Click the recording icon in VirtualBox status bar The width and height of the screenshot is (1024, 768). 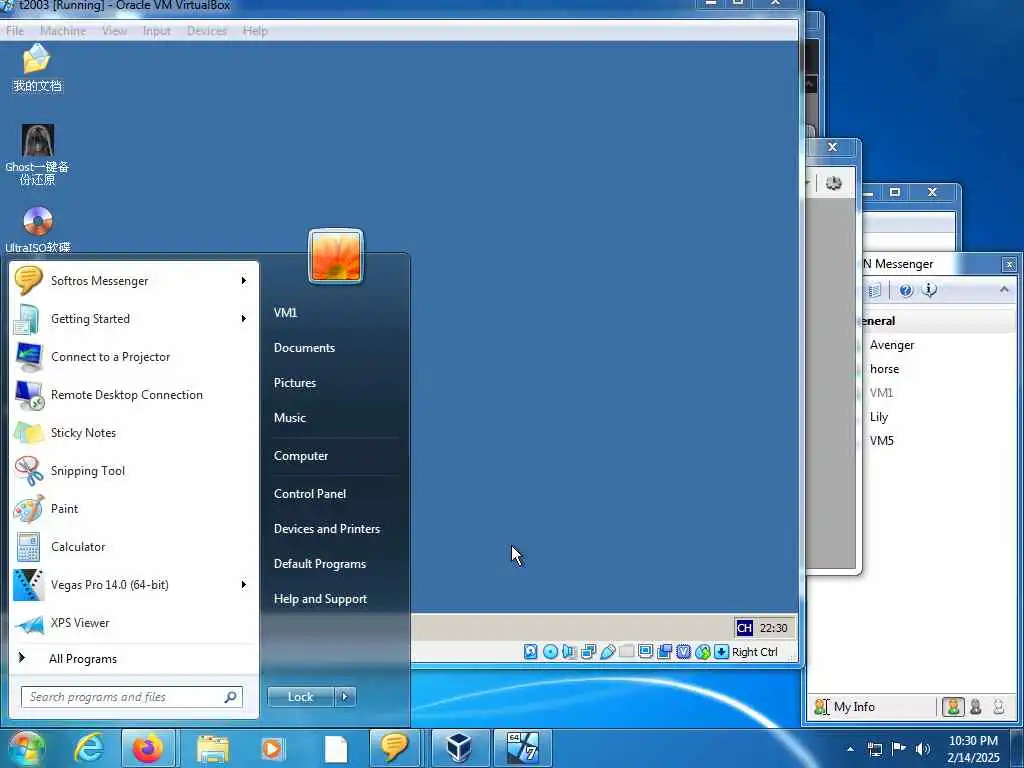click(x=665, y=652)
